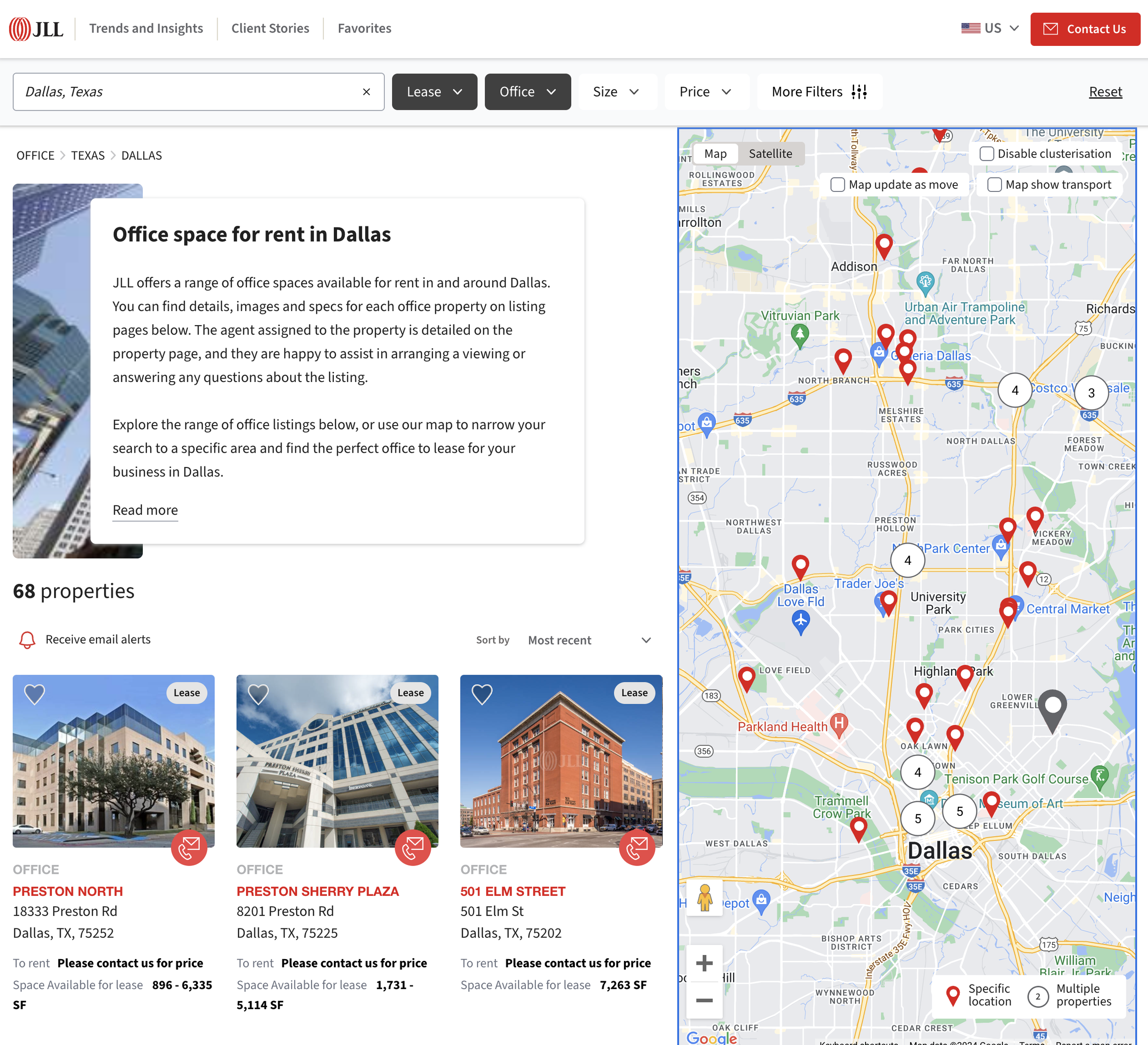The image size is (1148, 1045).
Task: Clear the Dallas, Texas search field
Action: [x=366, y=92]
